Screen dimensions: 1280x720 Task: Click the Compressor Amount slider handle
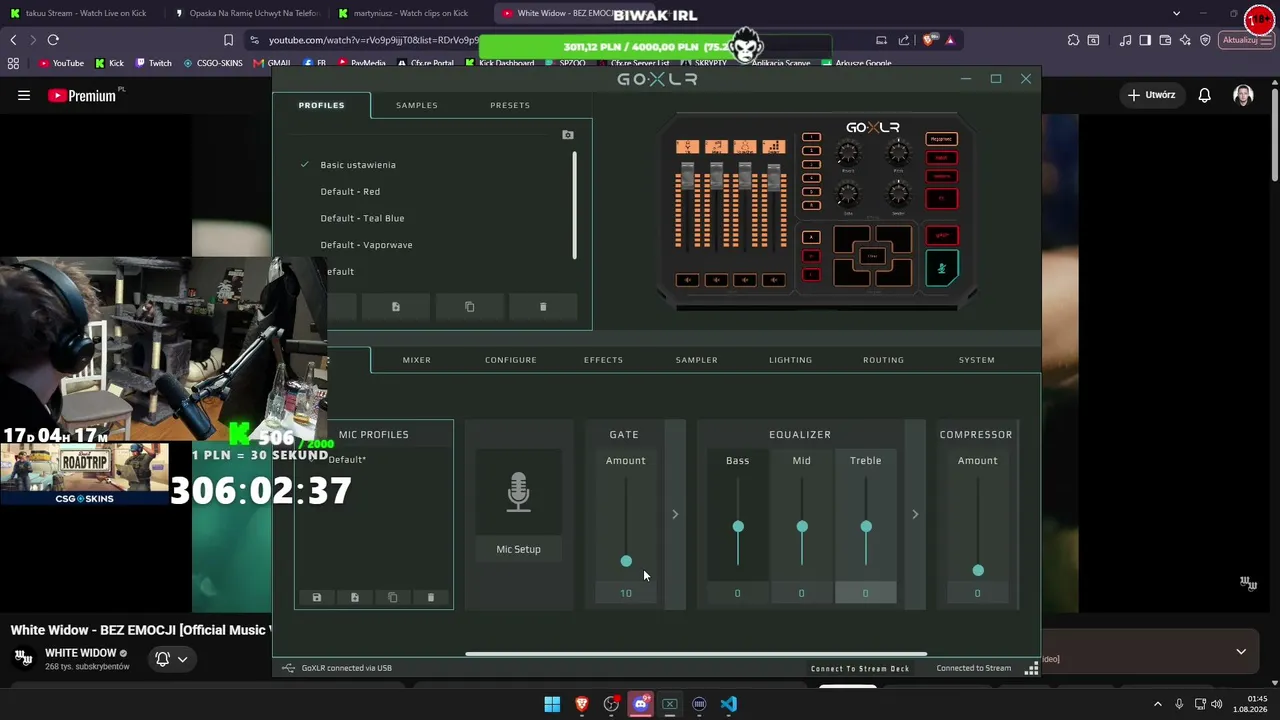click(x=978, y=571)
